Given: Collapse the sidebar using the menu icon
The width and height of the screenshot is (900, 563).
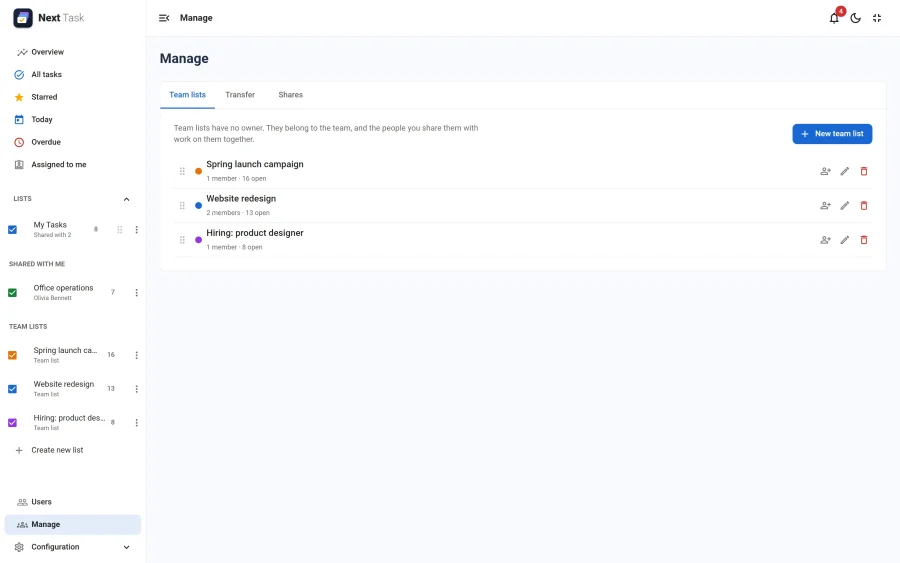Looking at the screenshot, I should pyautogui.click(x=164, y=18).
